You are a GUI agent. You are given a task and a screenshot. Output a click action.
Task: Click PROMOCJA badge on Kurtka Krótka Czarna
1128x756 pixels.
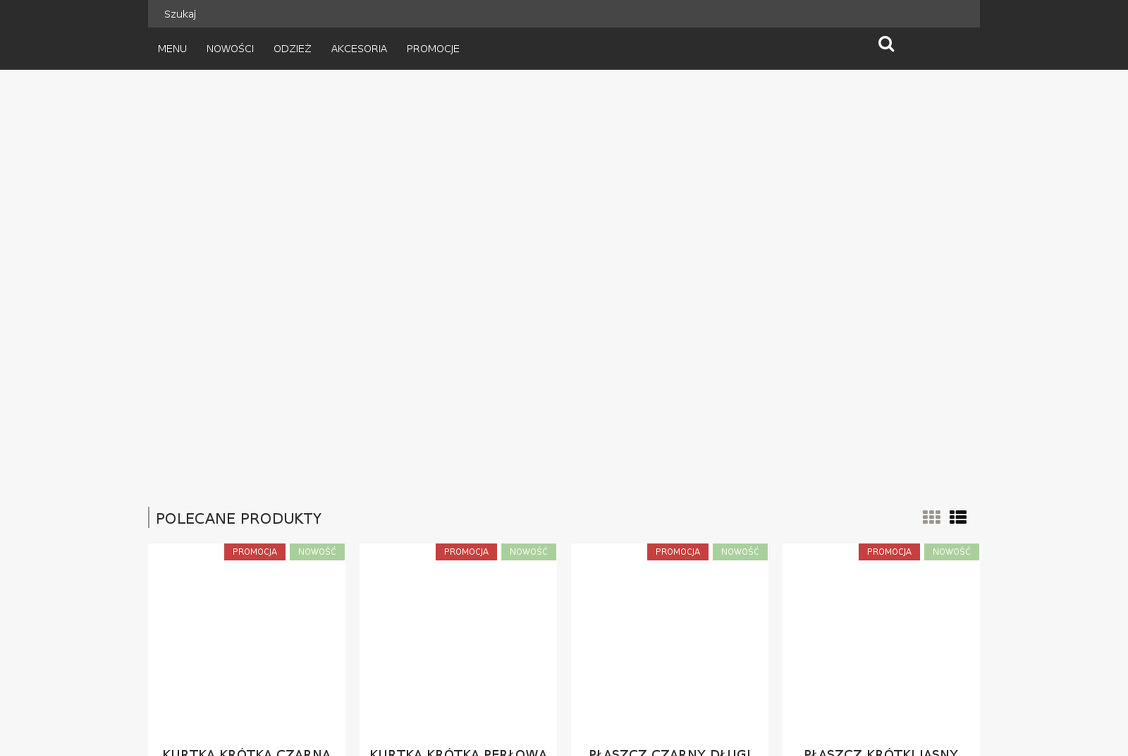click(255, 552)
